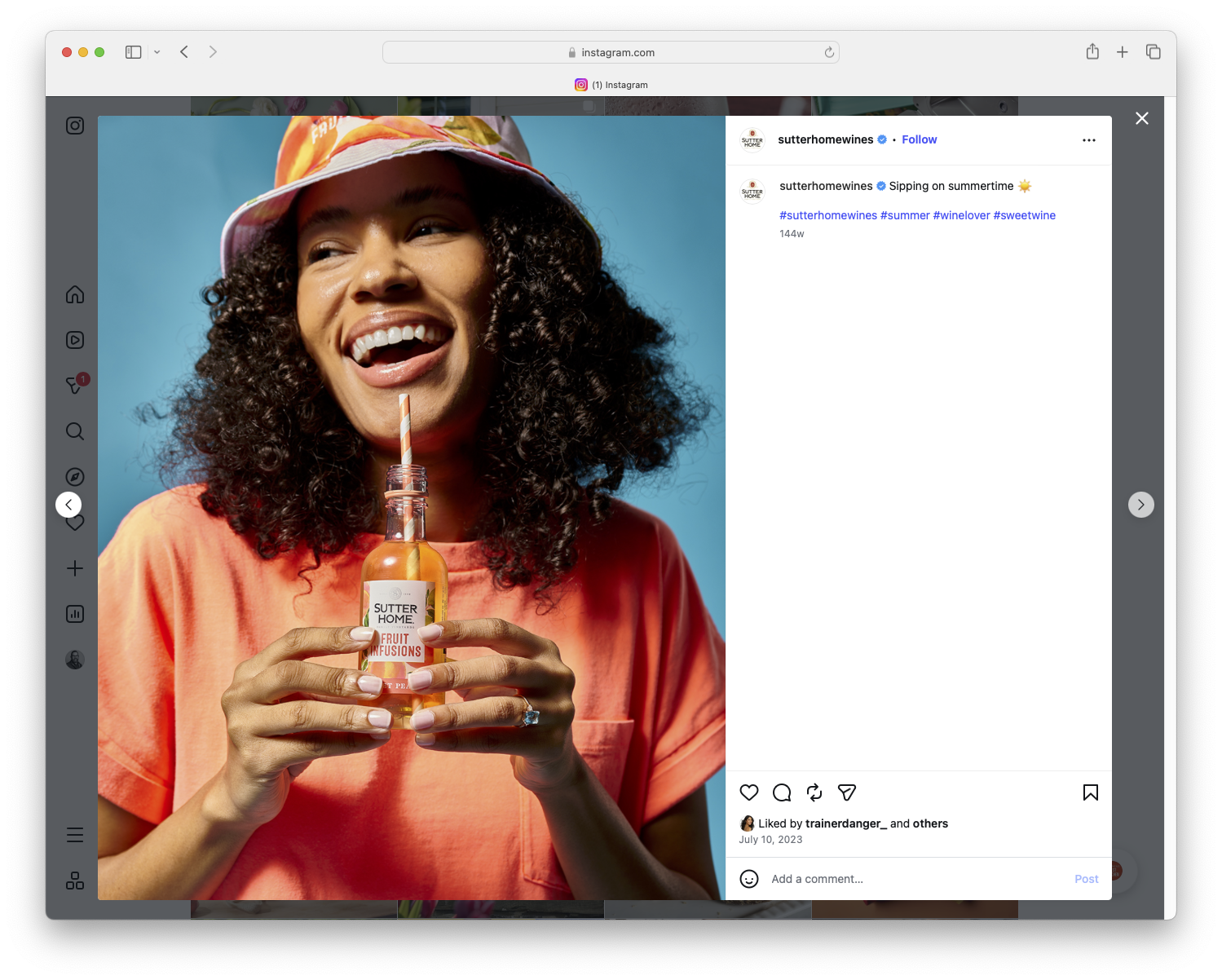Open comments via the speech bubble icon
This screenshot has width=1222, height=980.
pos(781,792)
